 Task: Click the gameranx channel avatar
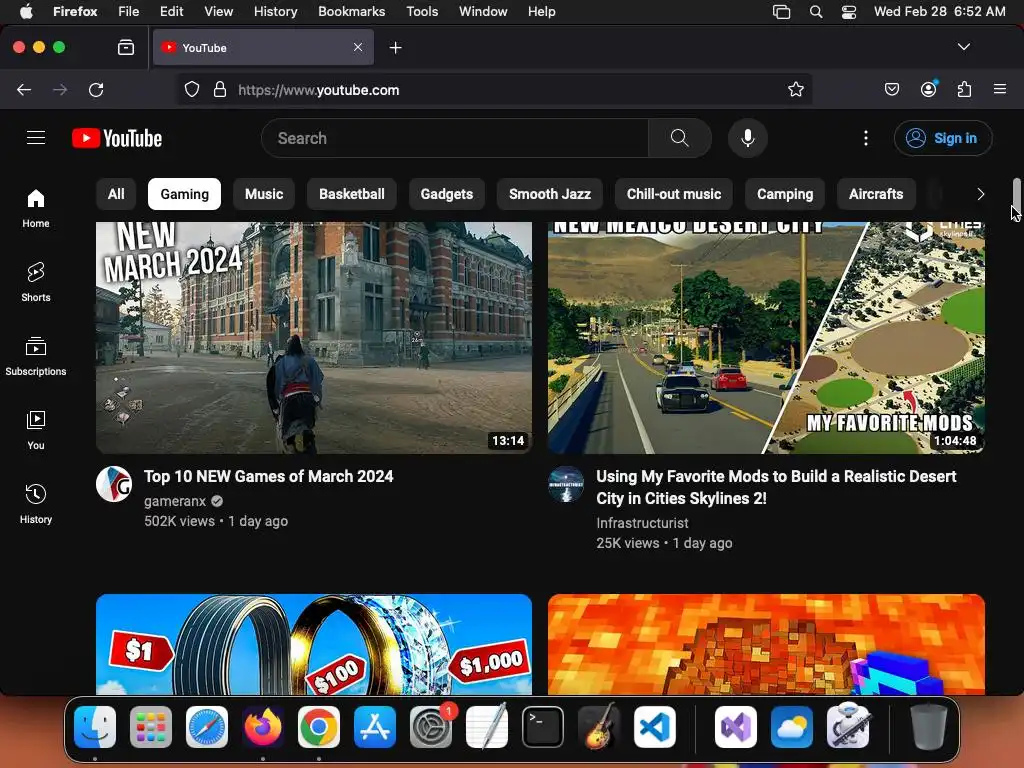(114, 484)
